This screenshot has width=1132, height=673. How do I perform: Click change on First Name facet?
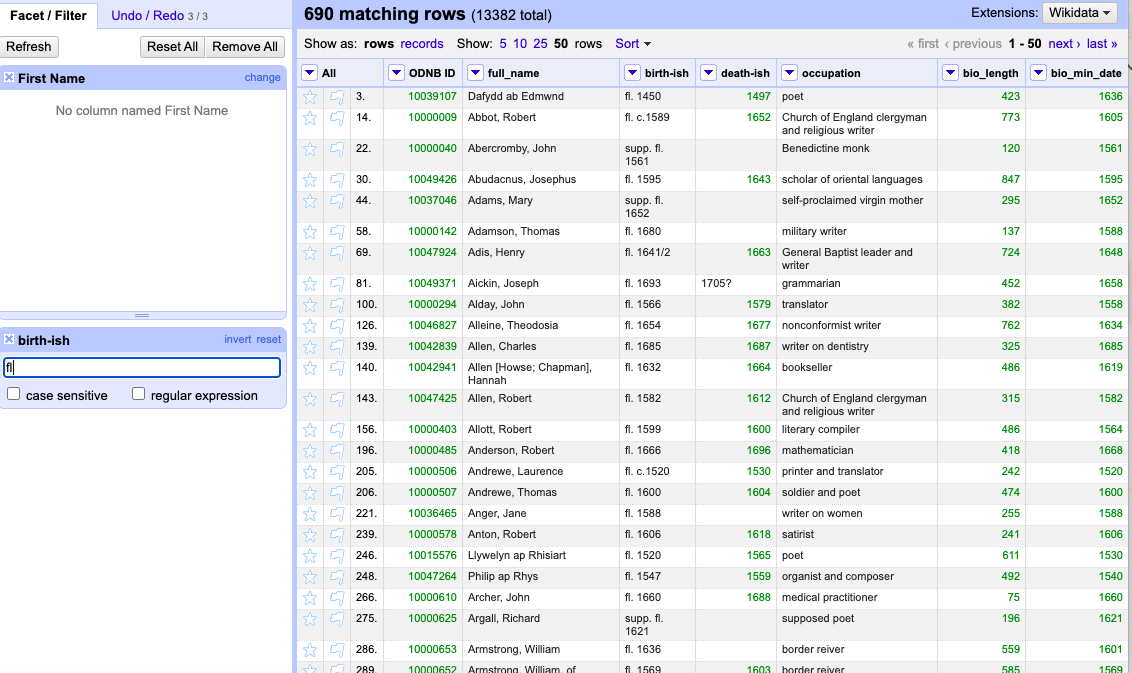pos(262,77)
